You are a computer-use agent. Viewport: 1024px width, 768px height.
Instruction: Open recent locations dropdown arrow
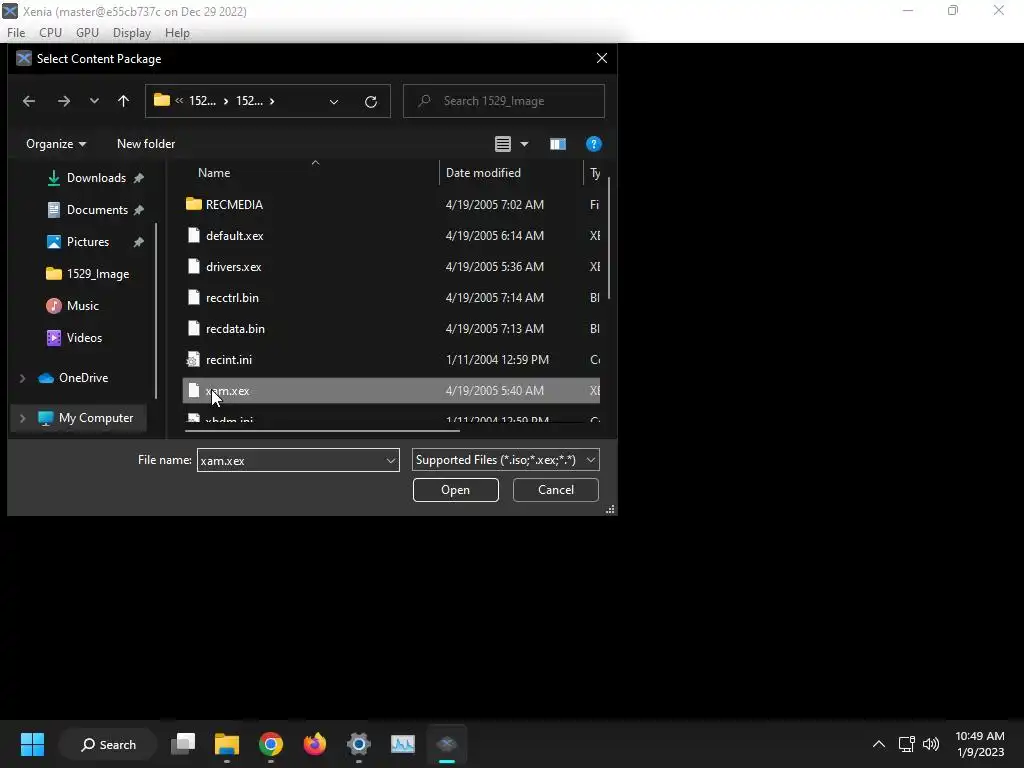point(94,101)
